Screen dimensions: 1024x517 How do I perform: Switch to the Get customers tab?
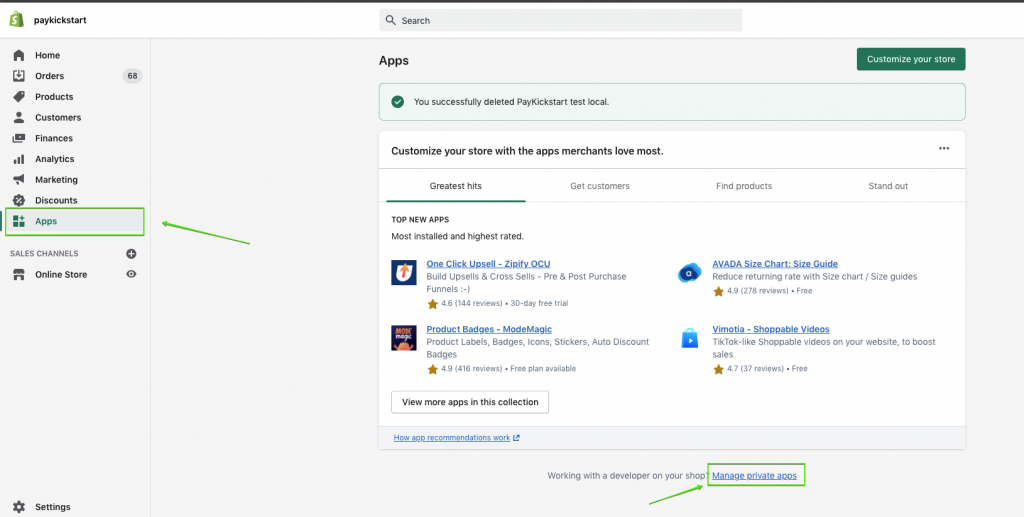point(600,186)
